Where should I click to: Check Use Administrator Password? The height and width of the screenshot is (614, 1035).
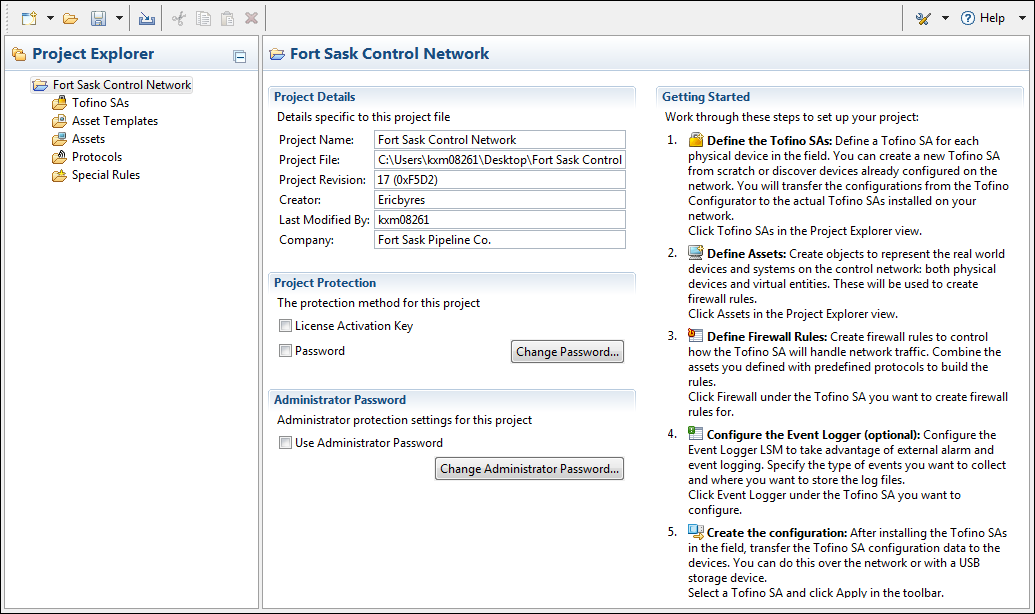coord(285,442)
